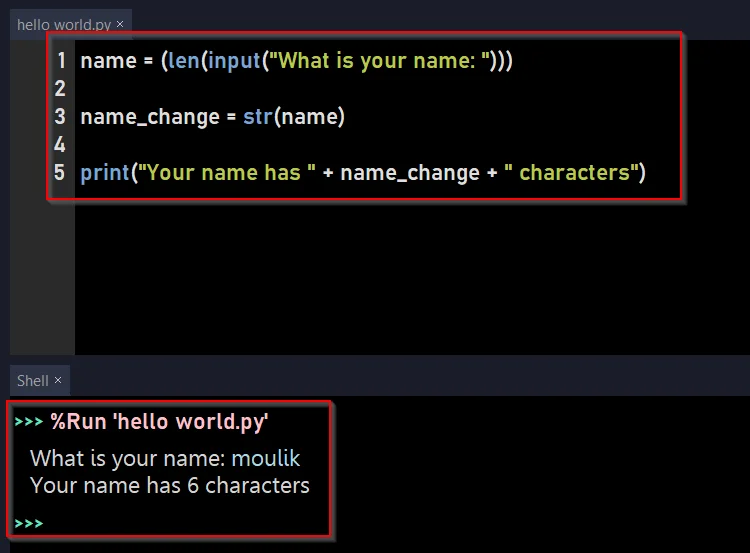Click line number 1 in gutter

[61, 61]
